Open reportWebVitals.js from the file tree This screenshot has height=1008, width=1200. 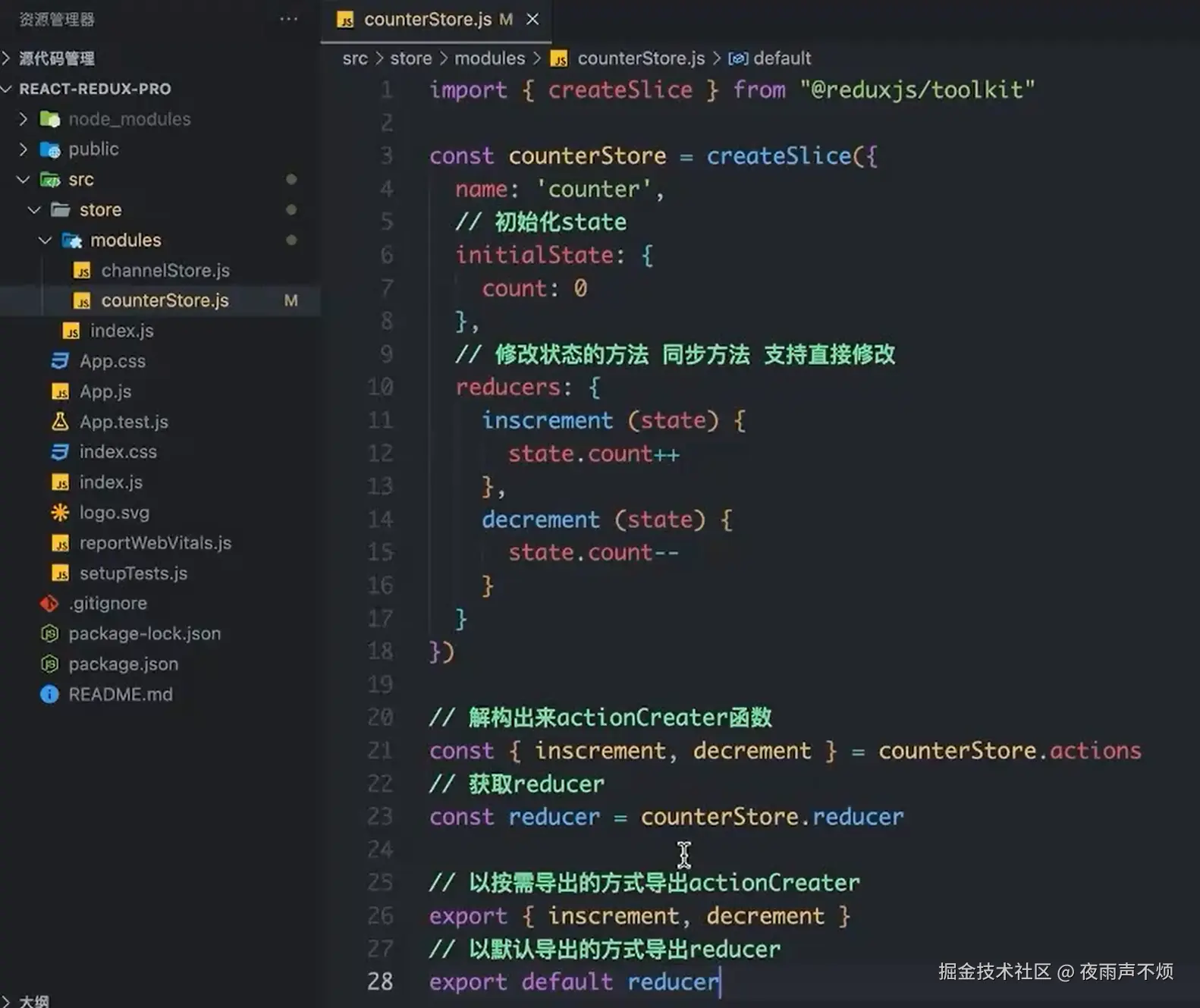pos(155,543)
